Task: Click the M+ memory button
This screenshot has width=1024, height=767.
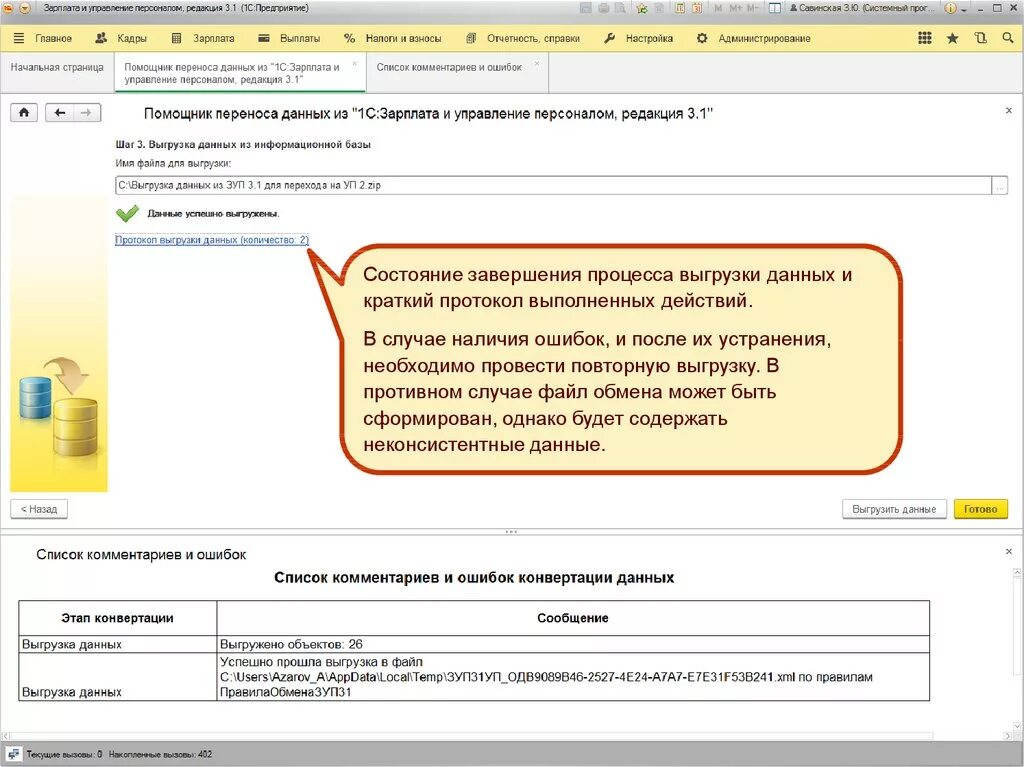Action: 735,8
